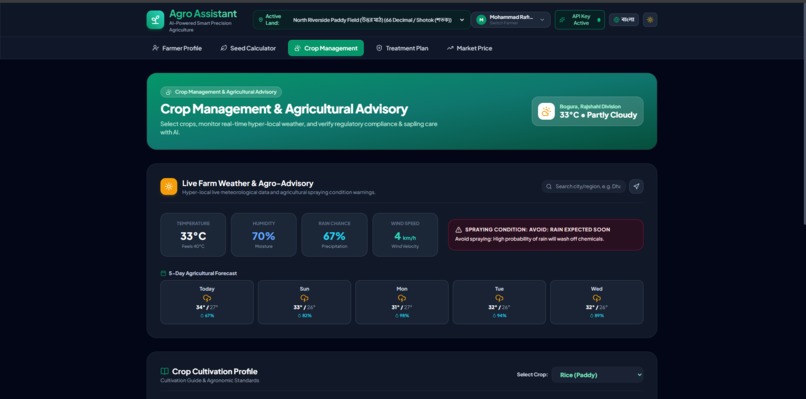Toggle the light theme sun icon
The image size is (806, 399).
(650, 20)
